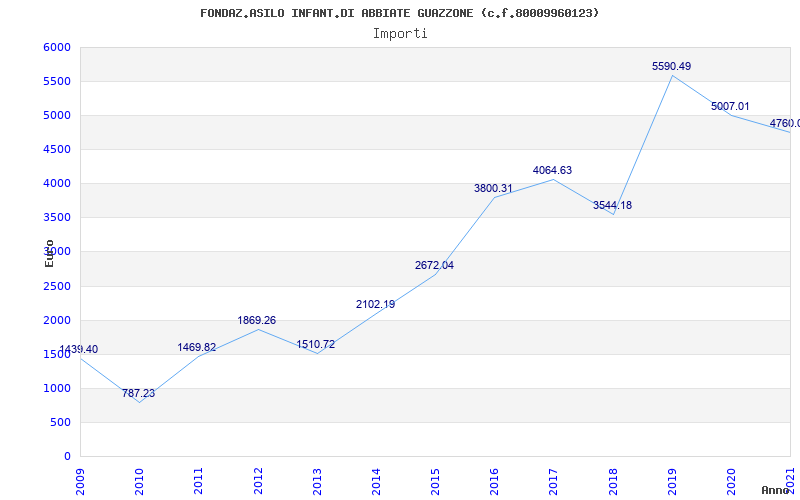Click the 2016 x-axis year label

pyautogui.click(x=494, y=481)
